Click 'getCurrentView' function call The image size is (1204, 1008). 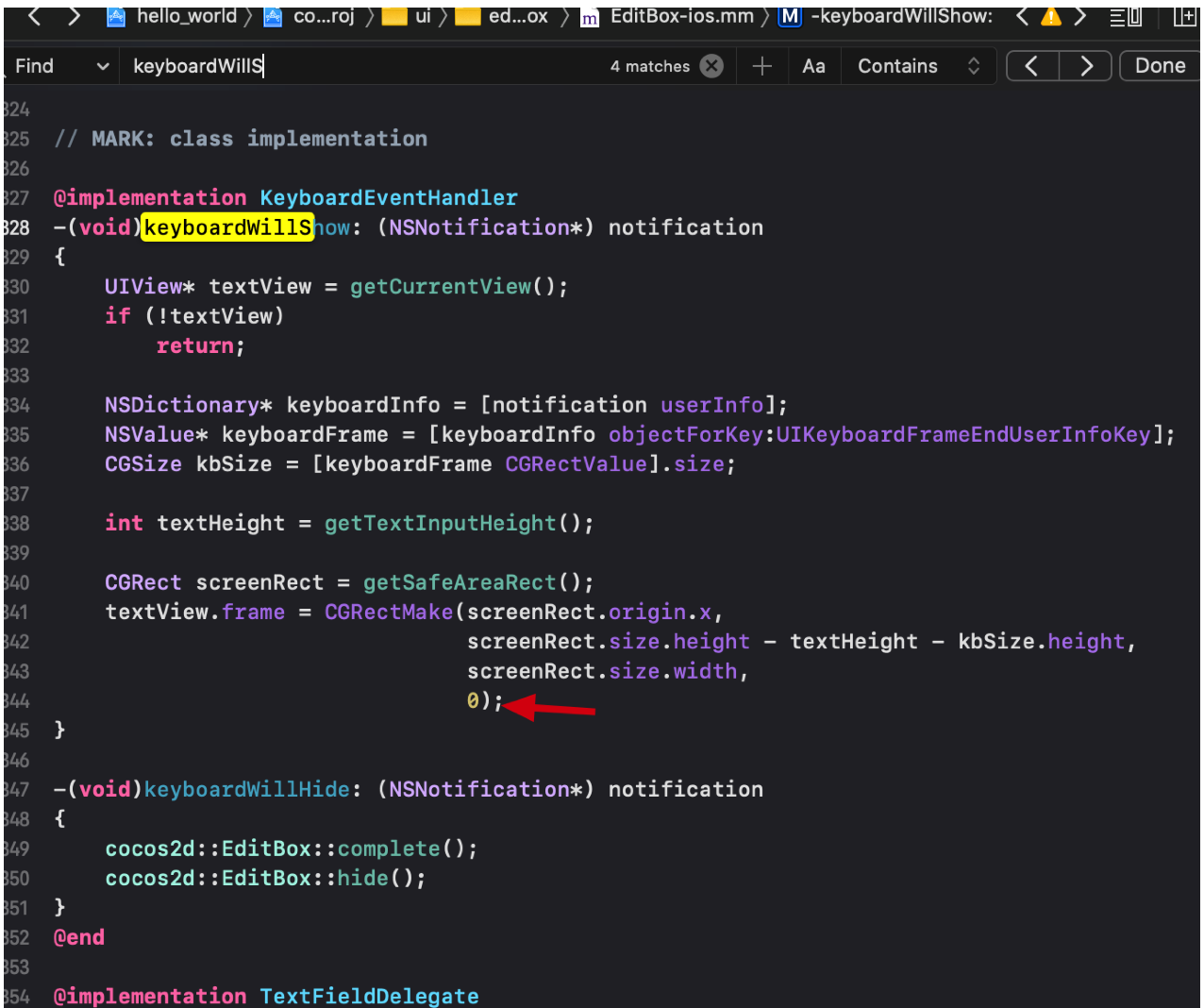click(x=441, y=286)
